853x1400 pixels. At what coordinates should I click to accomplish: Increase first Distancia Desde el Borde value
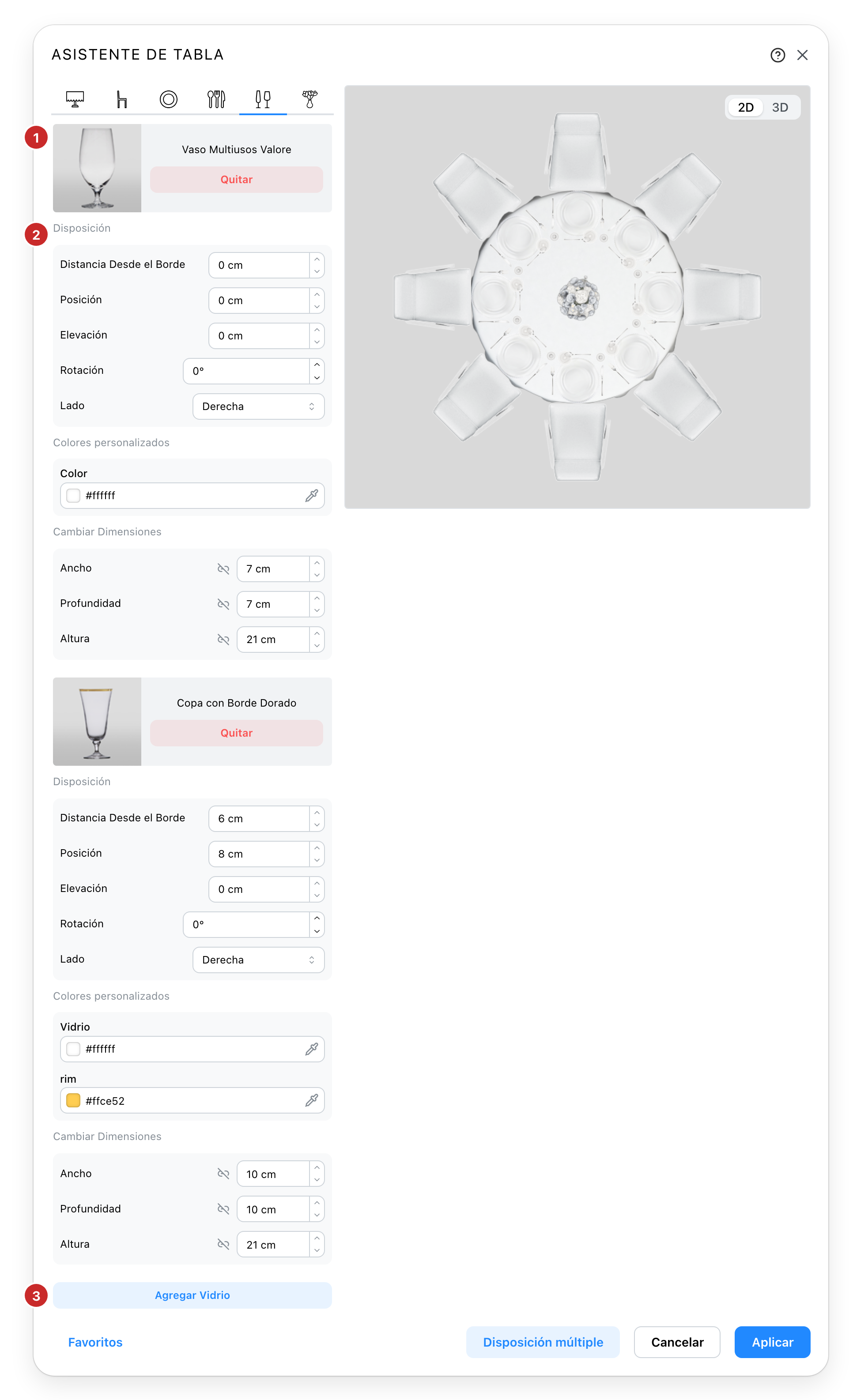317,259
